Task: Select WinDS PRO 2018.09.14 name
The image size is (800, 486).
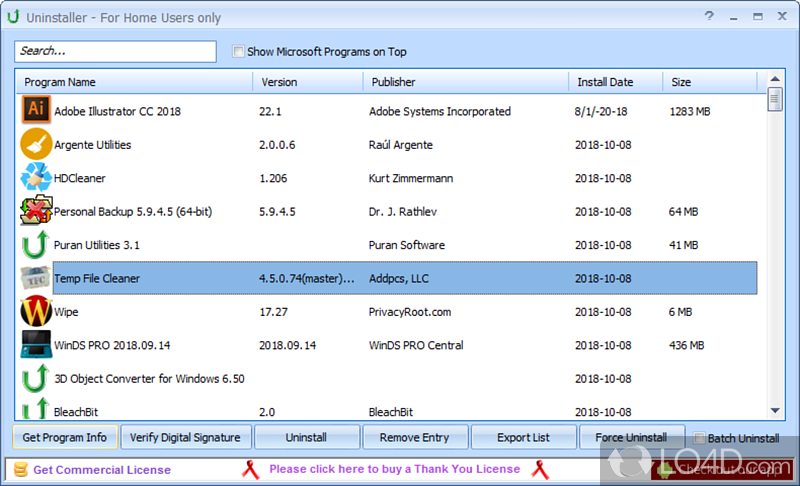Action: (112, 345)
